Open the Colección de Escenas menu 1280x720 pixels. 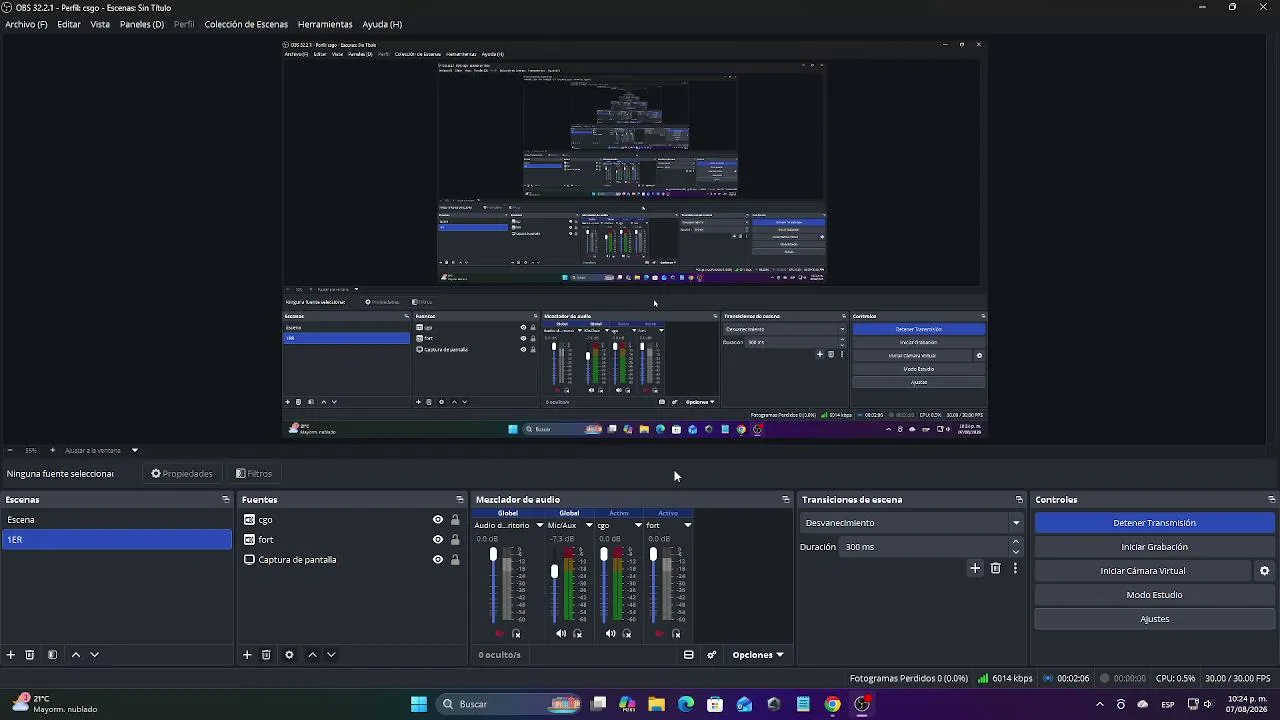pyautogui.click(x=246, y=24)
